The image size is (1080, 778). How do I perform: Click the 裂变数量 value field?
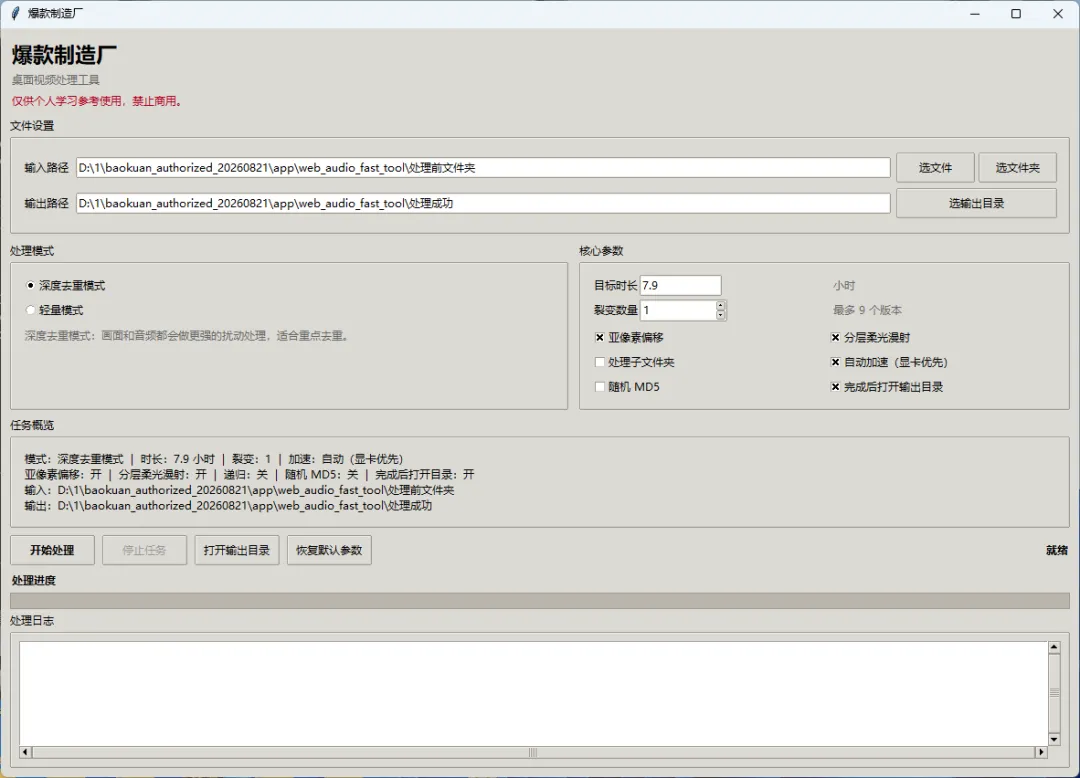pos(678,310)
